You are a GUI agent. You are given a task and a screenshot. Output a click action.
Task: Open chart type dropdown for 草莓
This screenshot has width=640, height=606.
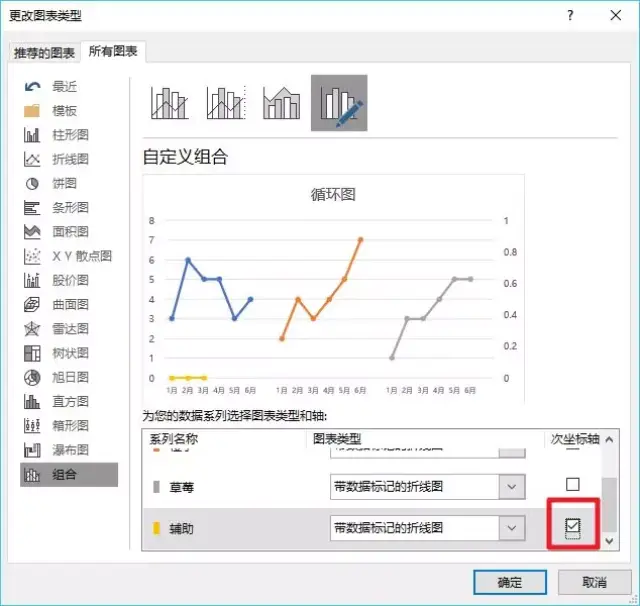click(x=512, y=486)
